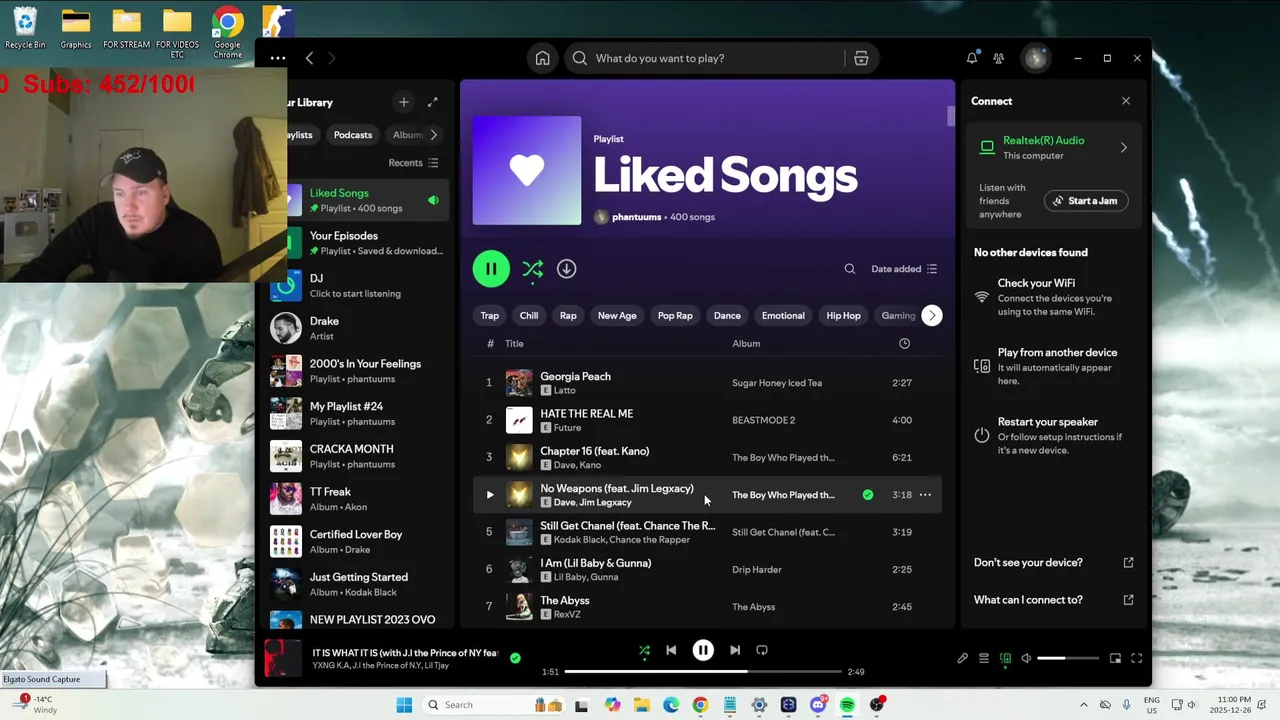This screenshot has height=720, width=1280.
Task: Open the three-dot app menu in Spotify
Action: pos(278,58)
